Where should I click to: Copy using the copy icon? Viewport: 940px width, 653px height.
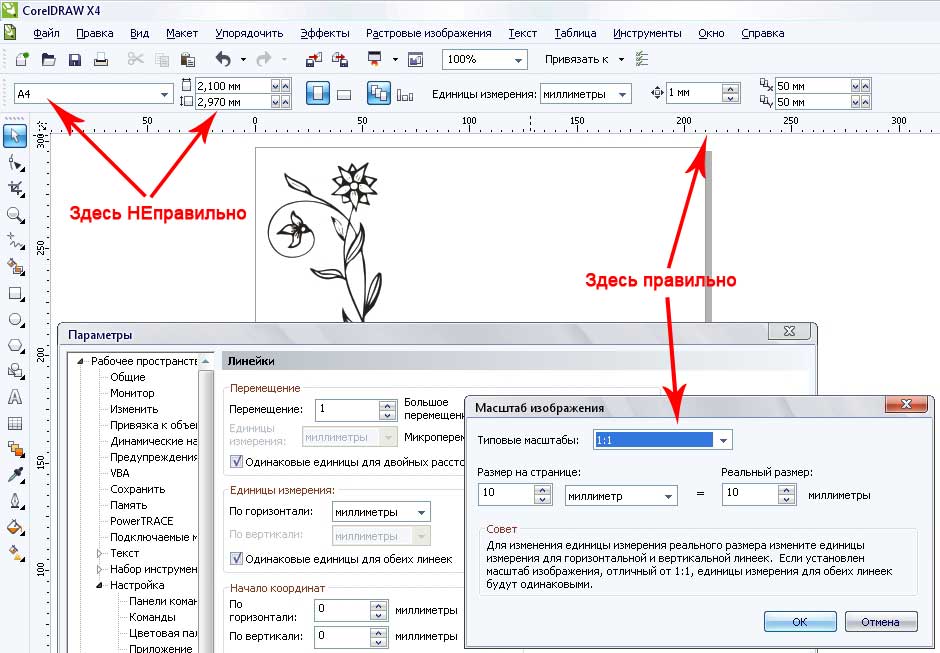click(x=162, y=59)
